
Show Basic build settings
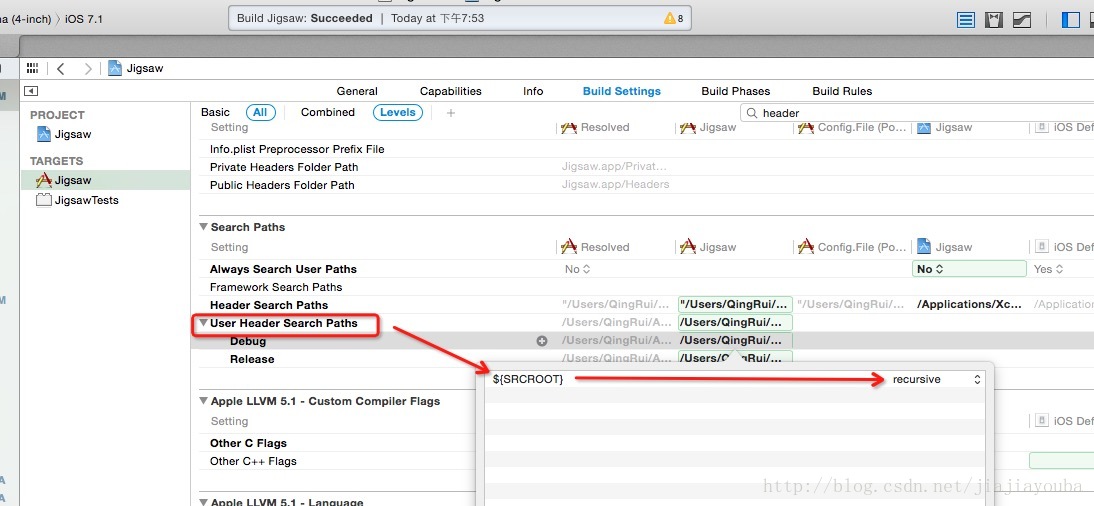215,112
